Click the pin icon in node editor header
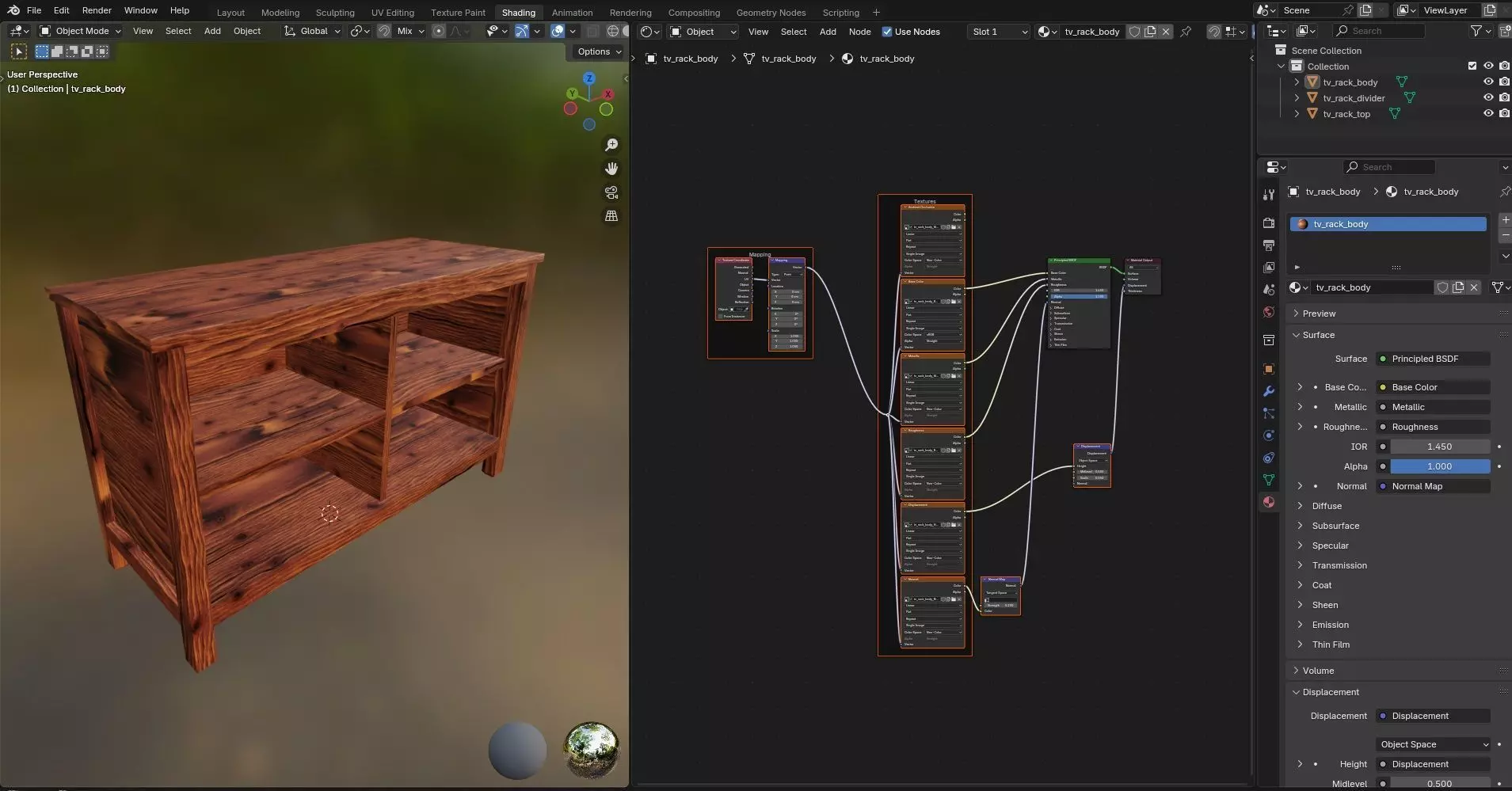Image resolution: width=1512 pixels, height=791 pixels. [1186, 32]
